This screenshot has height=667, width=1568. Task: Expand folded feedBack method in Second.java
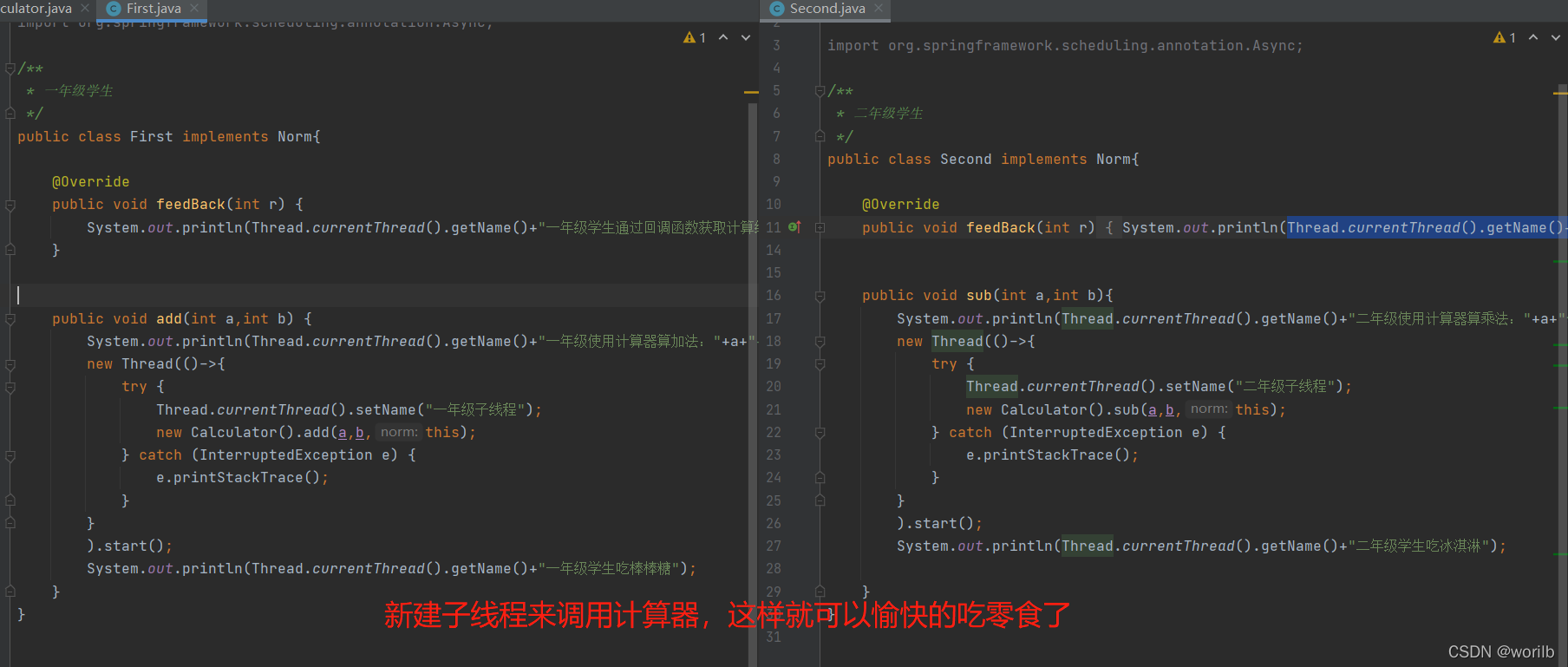click(x=820, y=227)
